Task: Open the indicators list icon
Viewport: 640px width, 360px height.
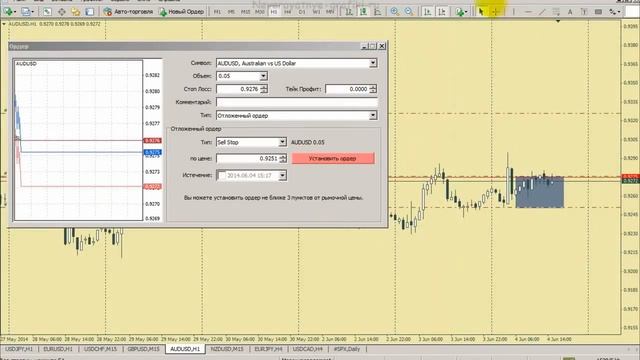Action: [461, 12]
